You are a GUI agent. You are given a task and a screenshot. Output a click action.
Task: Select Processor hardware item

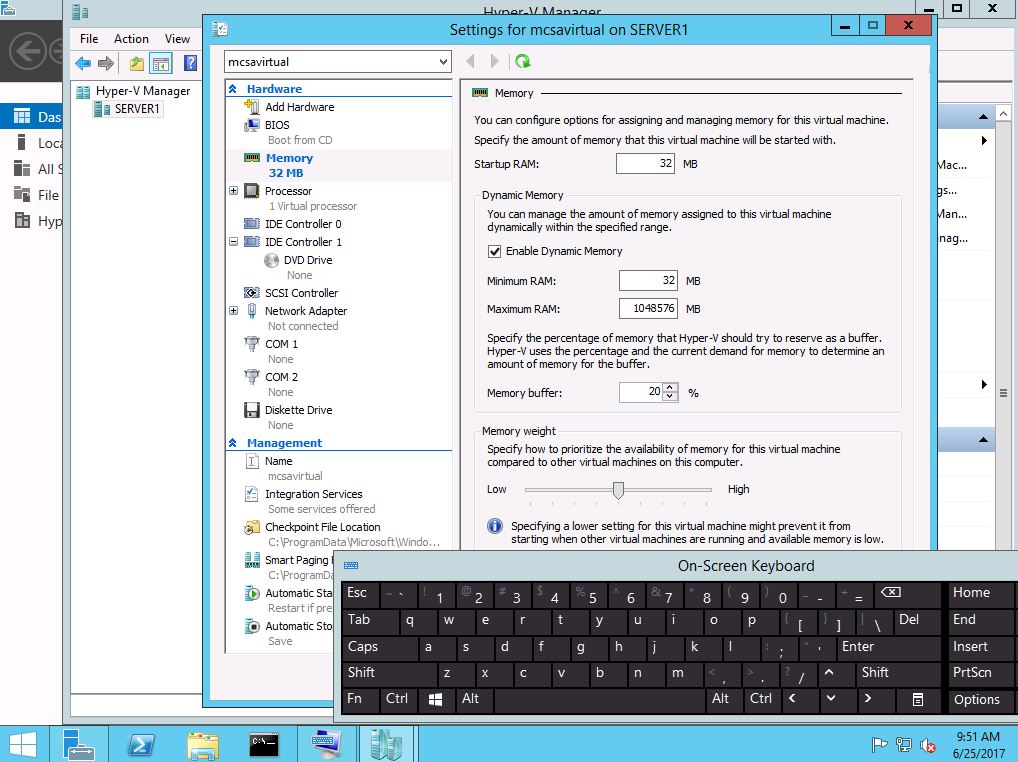(288, 191)
